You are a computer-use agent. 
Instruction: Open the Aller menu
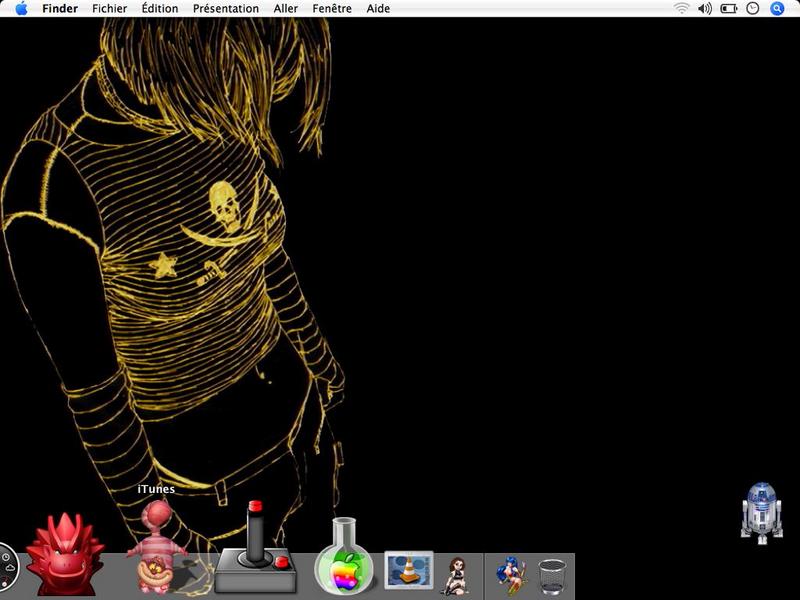click(286, 8)
